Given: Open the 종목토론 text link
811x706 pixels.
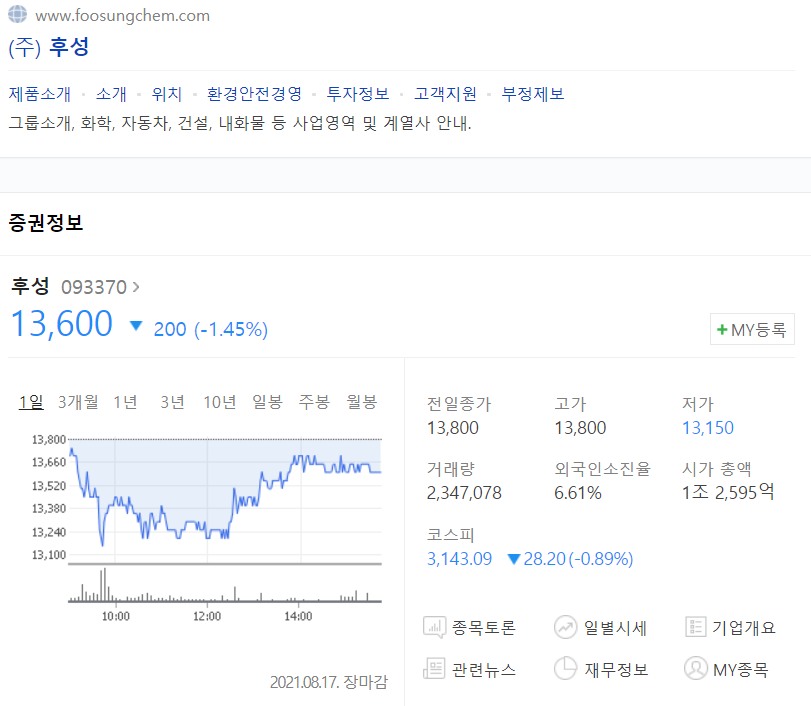Looking at the screenshot, I should (x=484, y=627).
